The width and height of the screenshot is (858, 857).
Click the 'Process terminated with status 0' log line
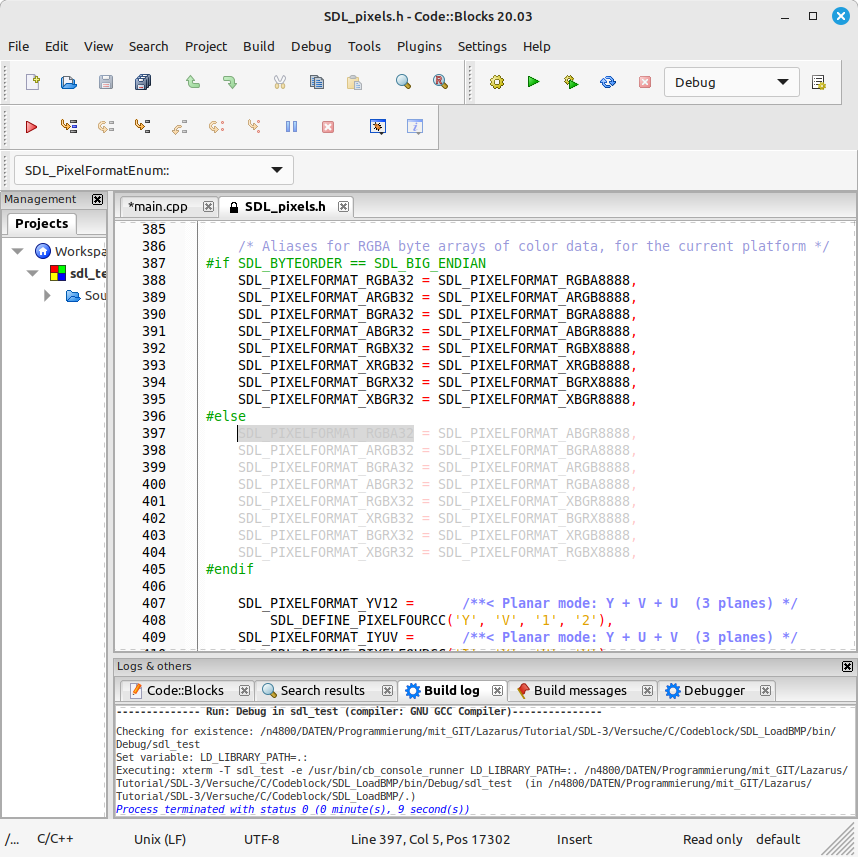(x=292, y=809)
